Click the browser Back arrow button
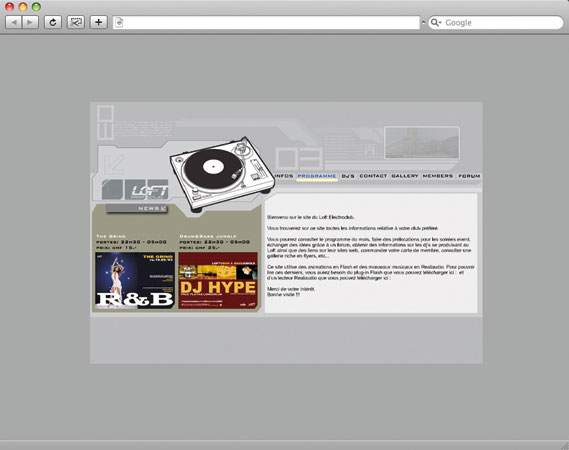The width and height of the screenshot is (569, 450). click(14, 22)
